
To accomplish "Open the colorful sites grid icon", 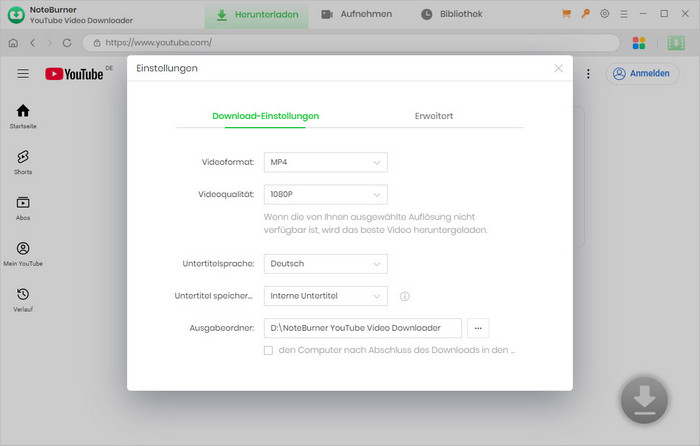I will pyautogui.click(x=639, y=43).
